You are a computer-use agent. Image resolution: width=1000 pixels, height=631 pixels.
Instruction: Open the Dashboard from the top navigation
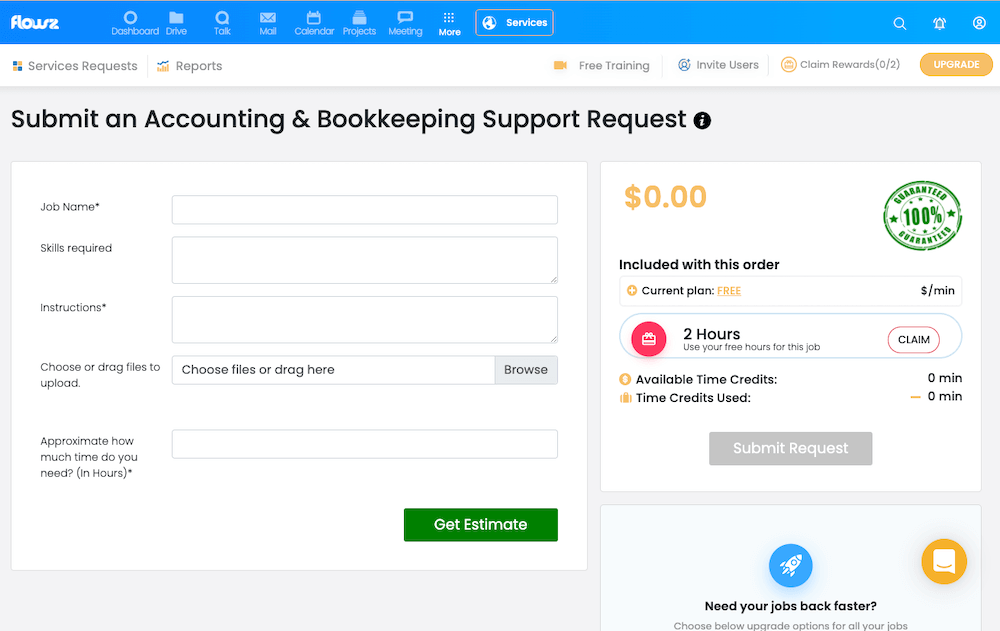point(135,24)
